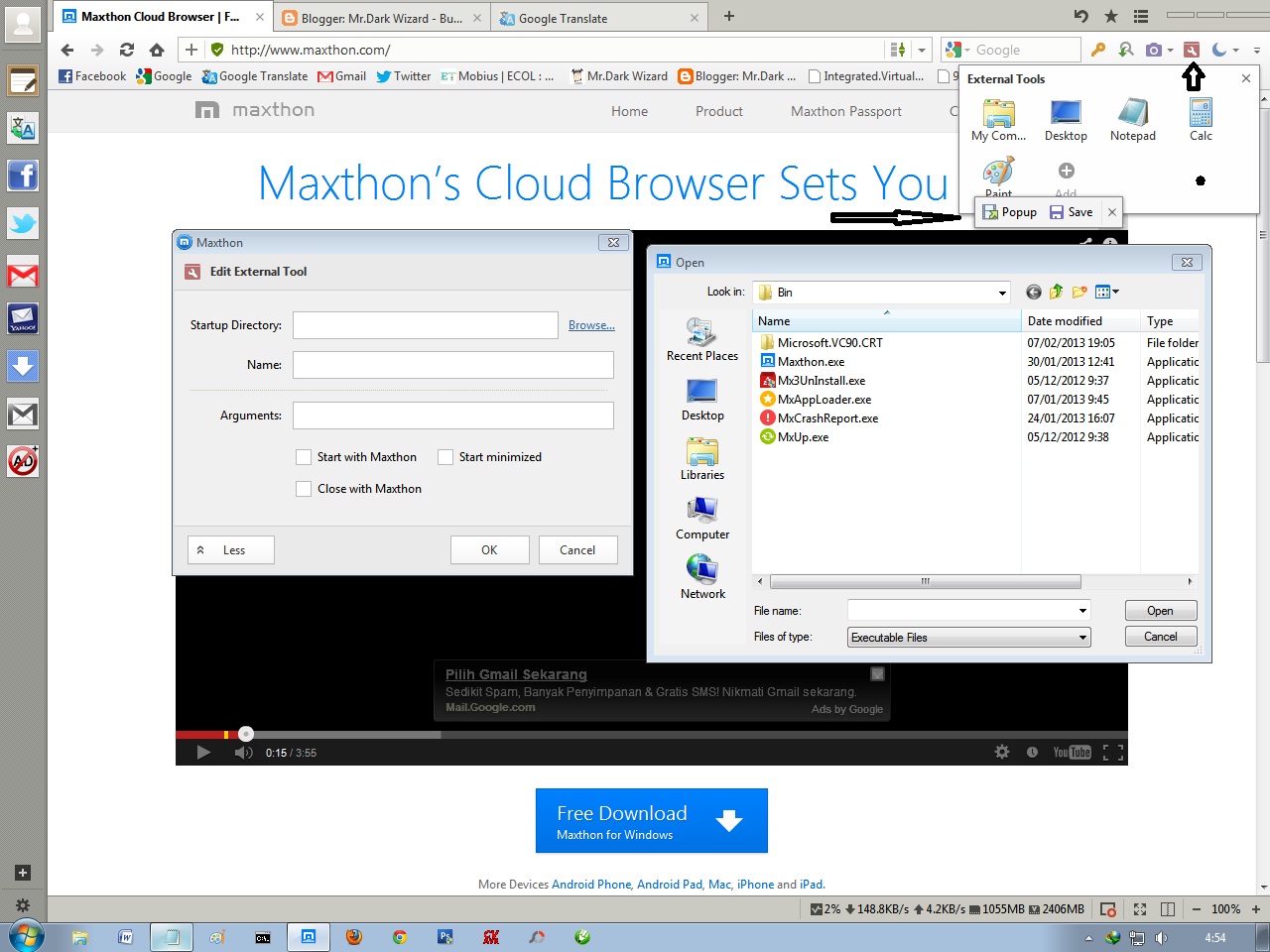The image size is (1270, 952).
Task: Click the Browse... link
Action: tap(591, 325)
